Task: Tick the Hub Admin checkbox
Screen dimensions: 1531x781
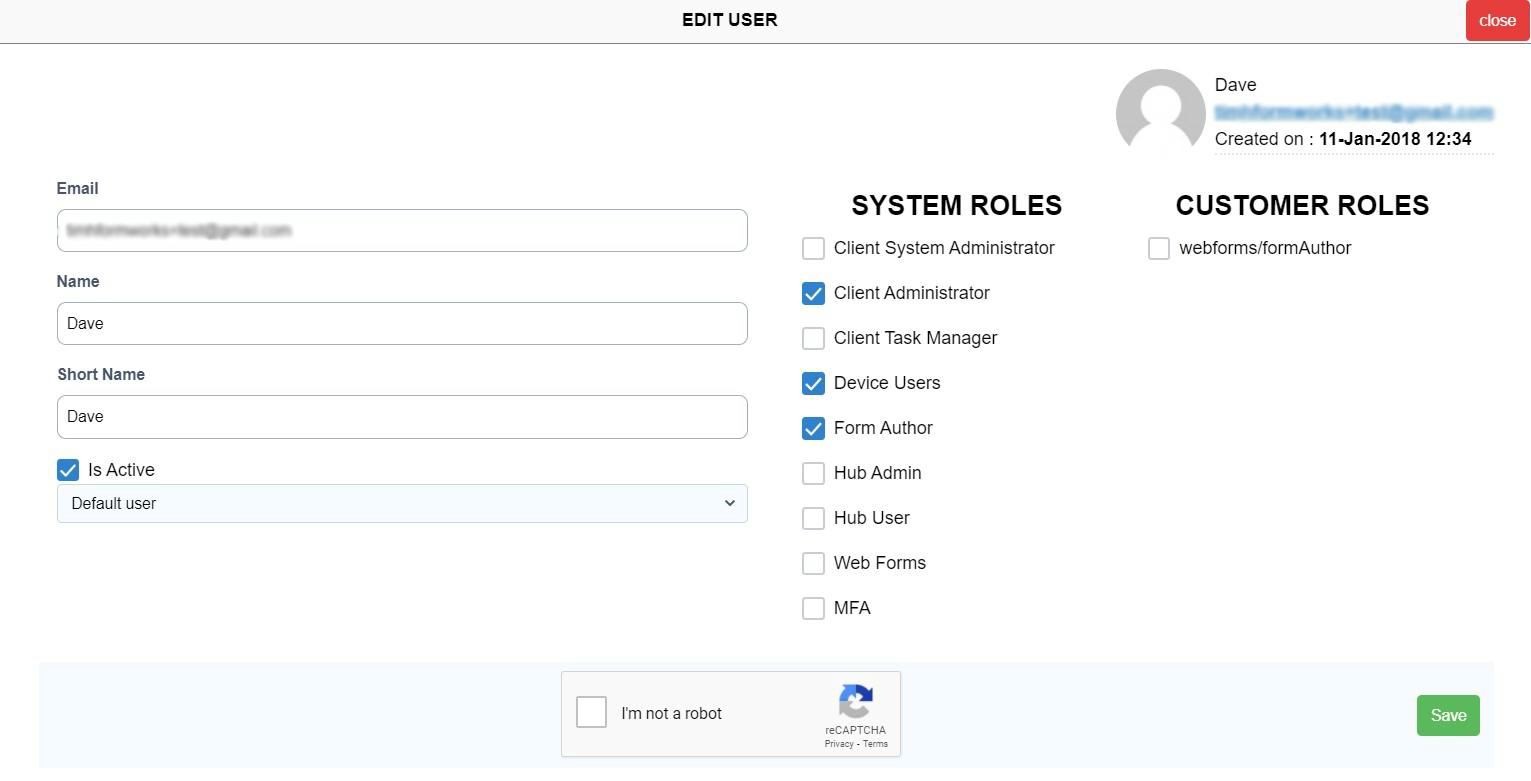Action: (x=814, y=473)
